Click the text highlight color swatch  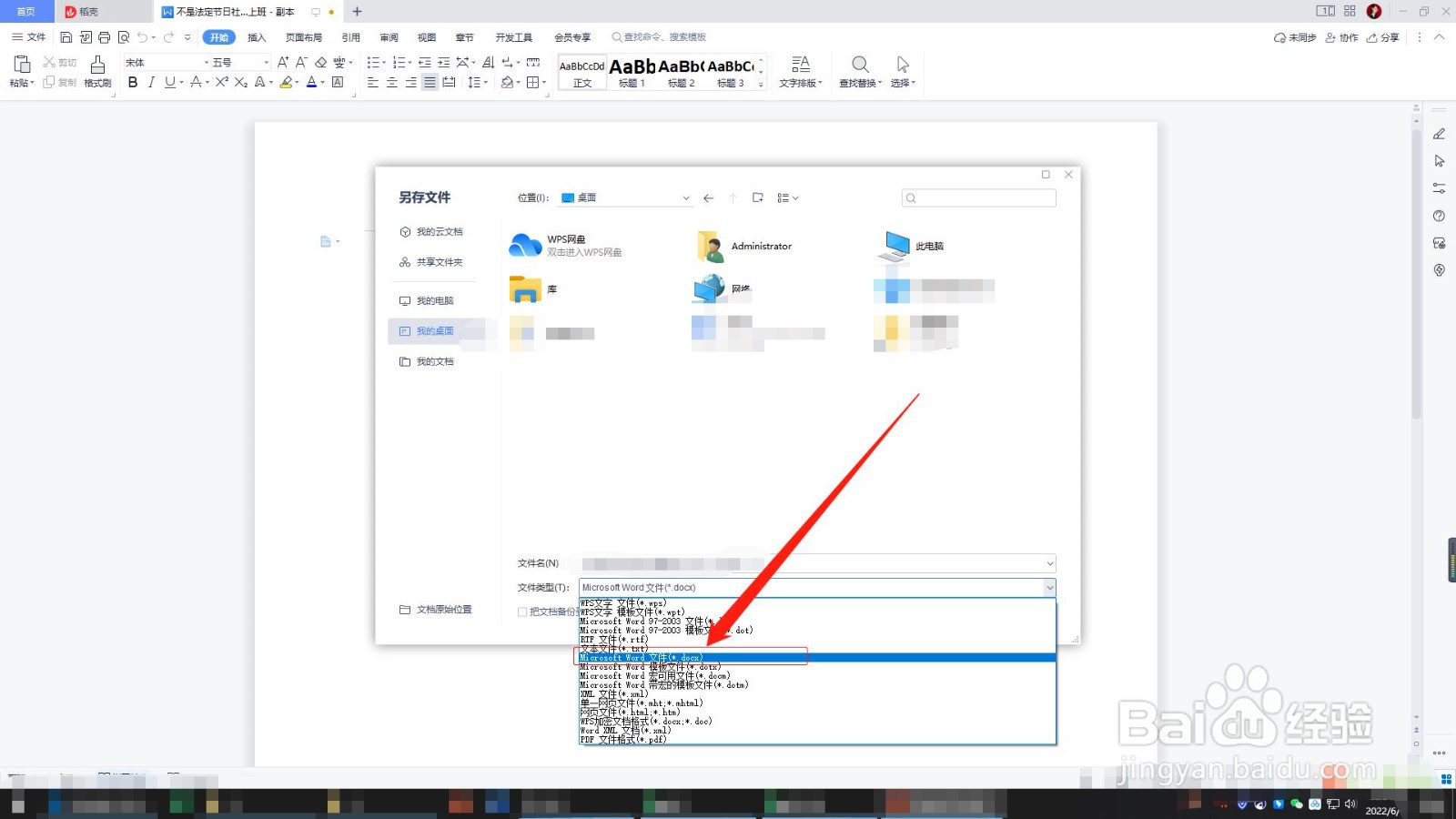(x=286, y=82)
